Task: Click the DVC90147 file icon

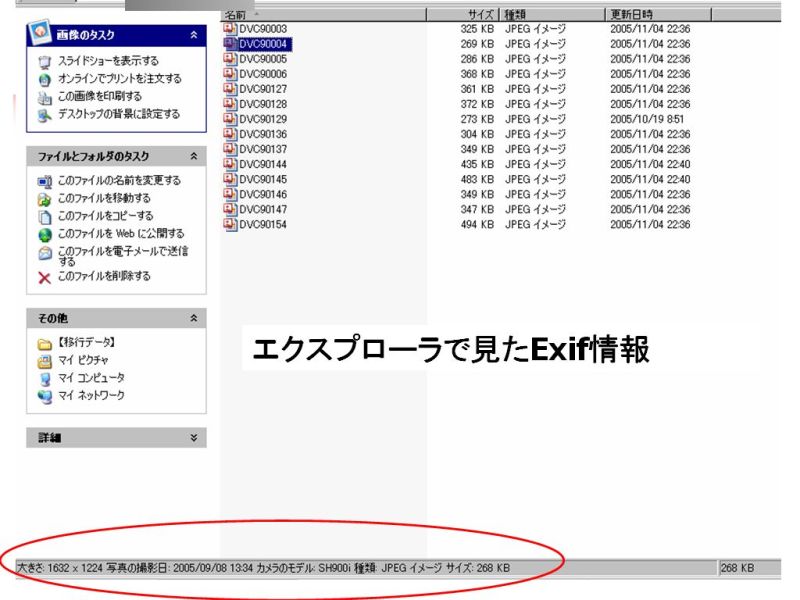Action: (x=230, y=209)
